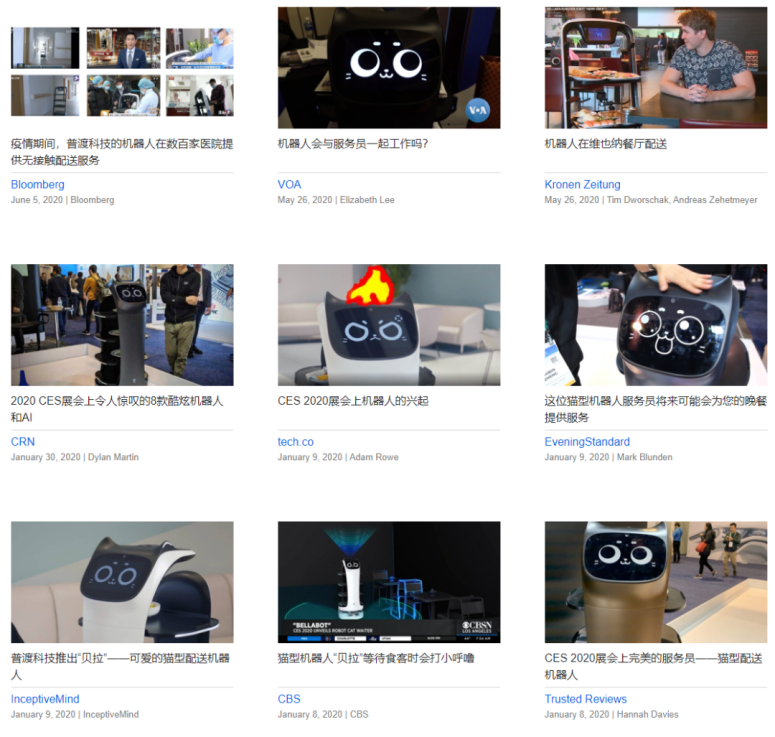
Task: Click VOA cat-face robot screen thumbnail
Action: point(389,66)
